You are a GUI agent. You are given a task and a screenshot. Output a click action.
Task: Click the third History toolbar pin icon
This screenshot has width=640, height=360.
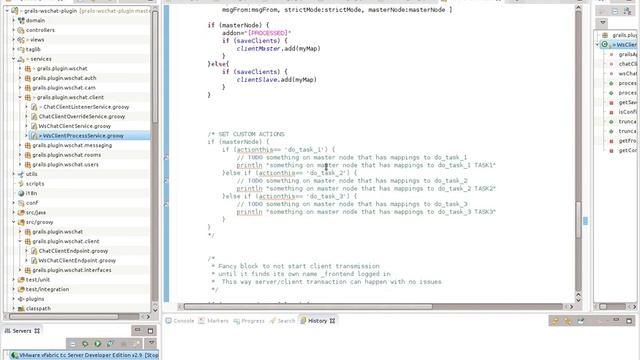coord(580,321)
